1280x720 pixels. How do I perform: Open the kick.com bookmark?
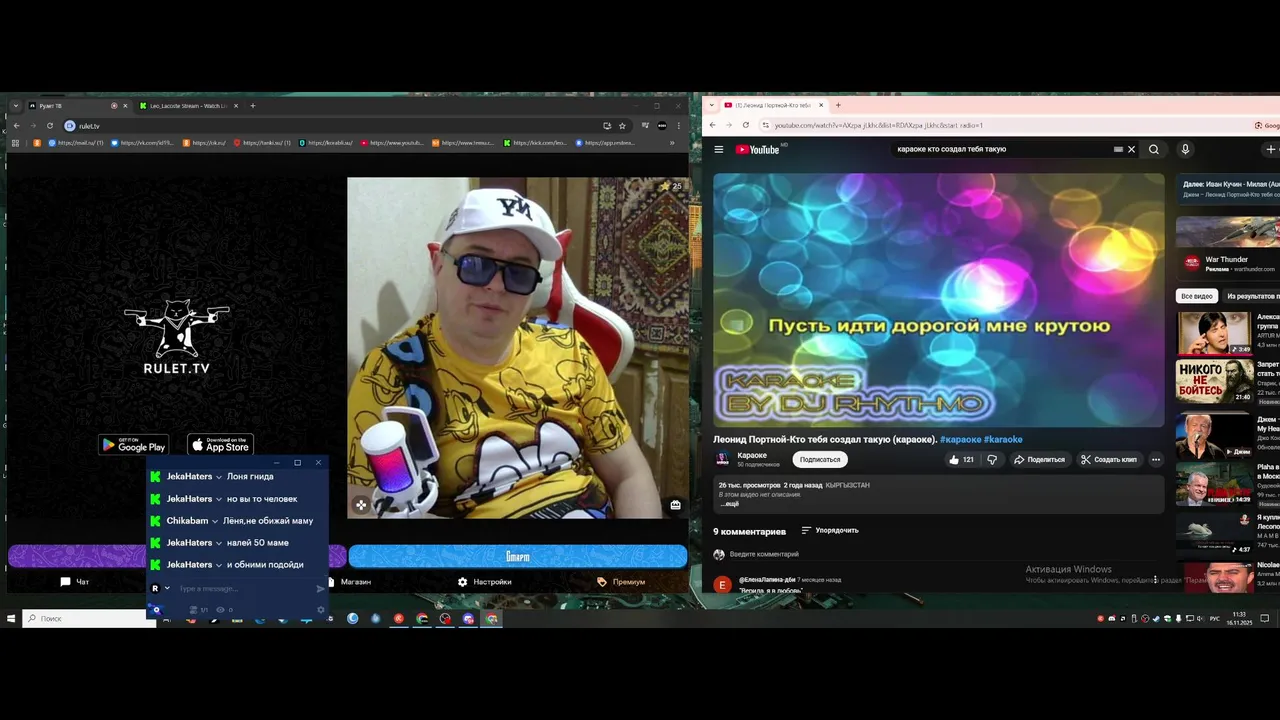(536, 143)
